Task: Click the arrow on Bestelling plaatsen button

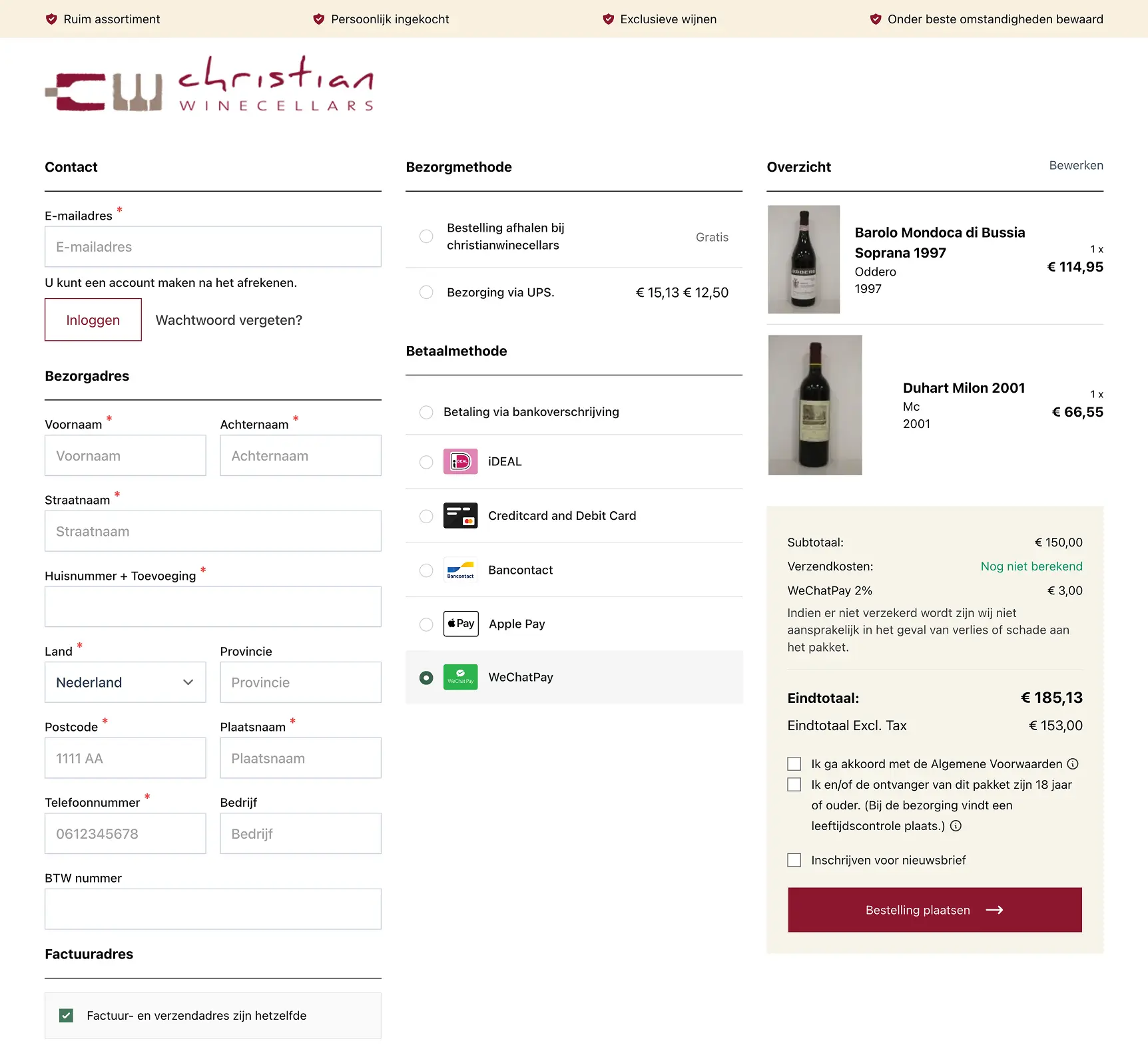Action: pyautogui.click(x=996, y=910)
